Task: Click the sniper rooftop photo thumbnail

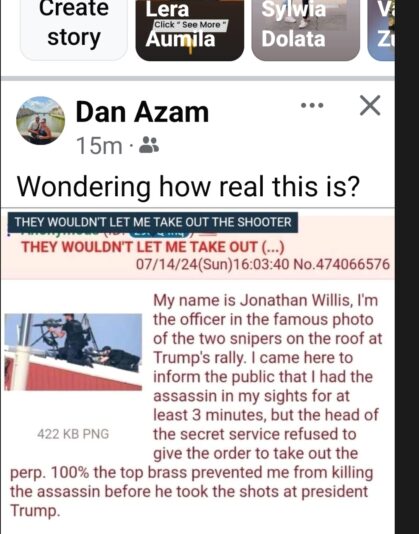Action: [73, 352]
